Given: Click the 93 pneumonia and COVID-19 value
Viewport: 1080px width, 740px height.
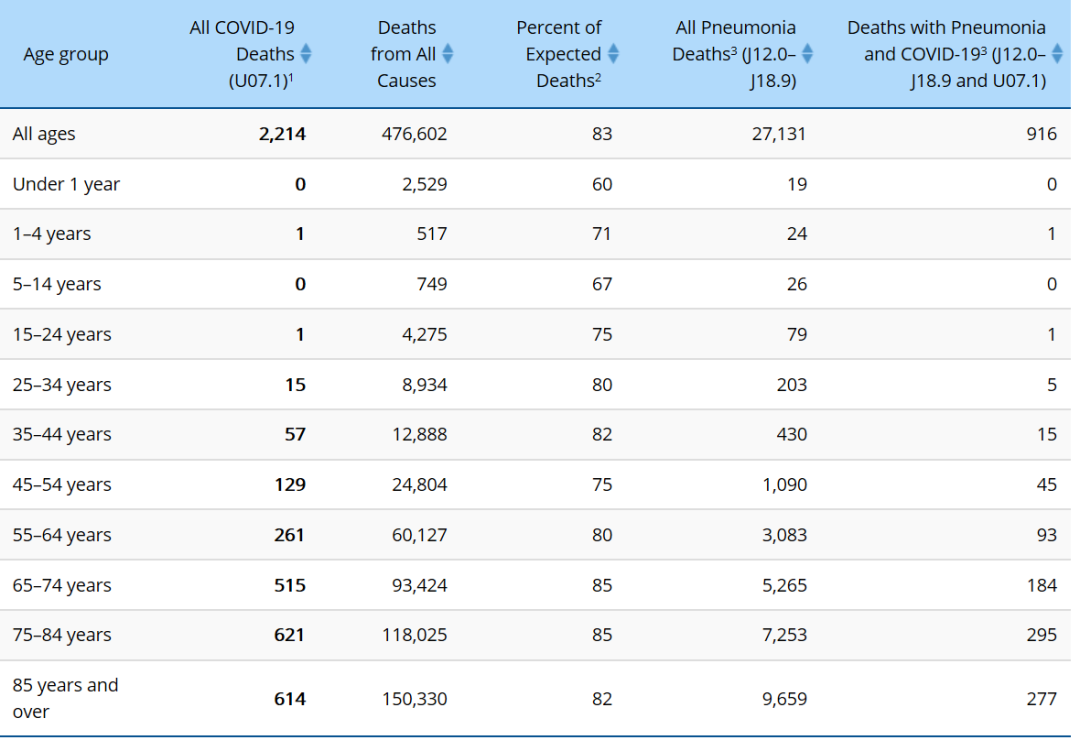Looking at the screenshot, I should click(x=1047, y=535).
